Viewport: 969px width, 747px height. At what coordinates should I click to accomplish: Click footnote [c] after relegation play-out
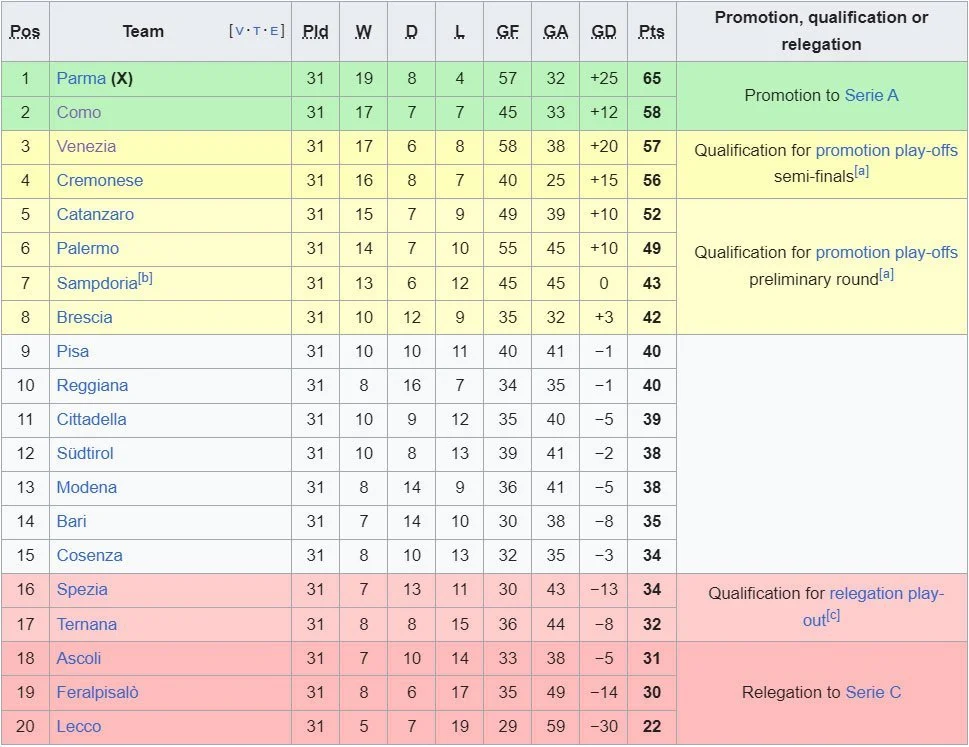tap(833, 616)
